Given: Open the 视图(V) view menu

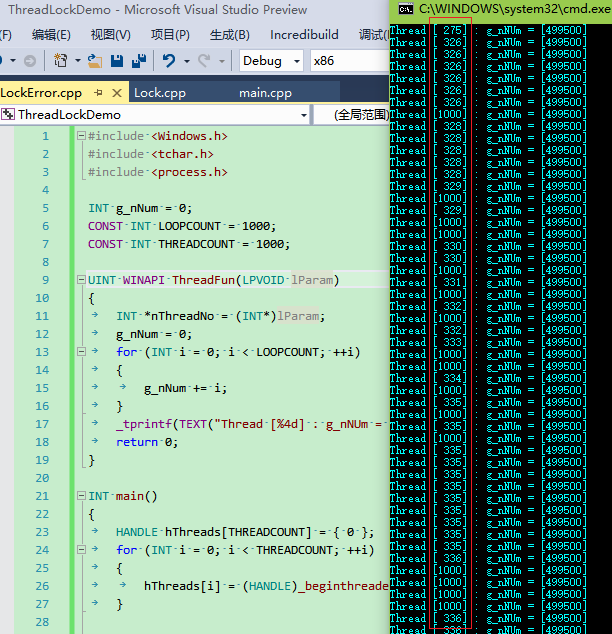Looking at the screenshot, I should point(111,34).
